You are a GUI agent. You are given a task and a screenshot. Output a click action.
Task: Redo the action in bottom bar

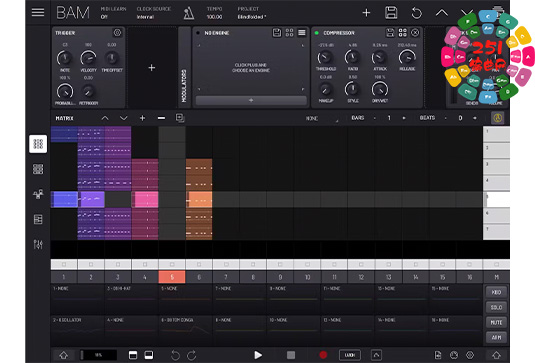click(191, 355)
